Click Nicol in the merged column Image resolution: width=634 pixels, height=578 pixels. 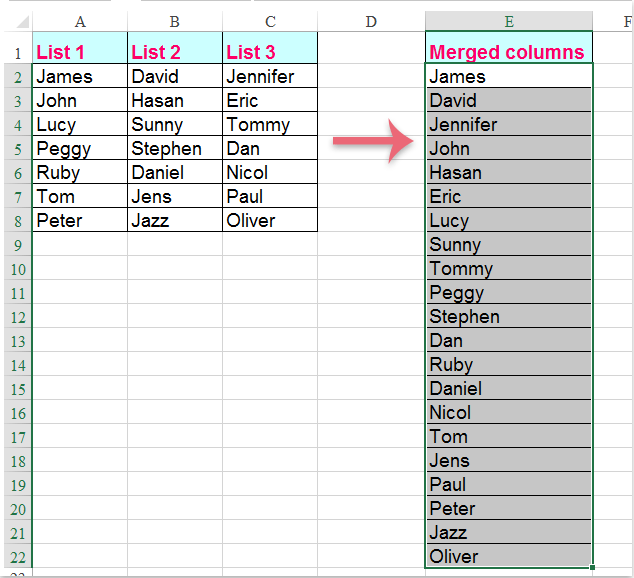pyautogui.click(x=509, y=413)
